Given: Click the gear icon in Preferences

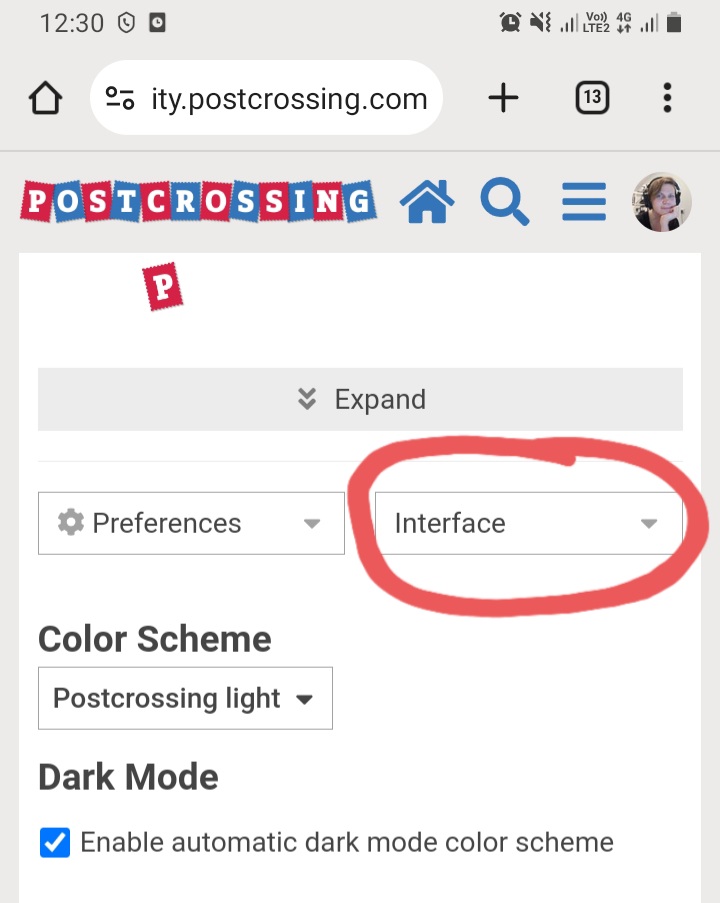Looking at the screenshot, I should pyautogui.click(x=71, y=522).
